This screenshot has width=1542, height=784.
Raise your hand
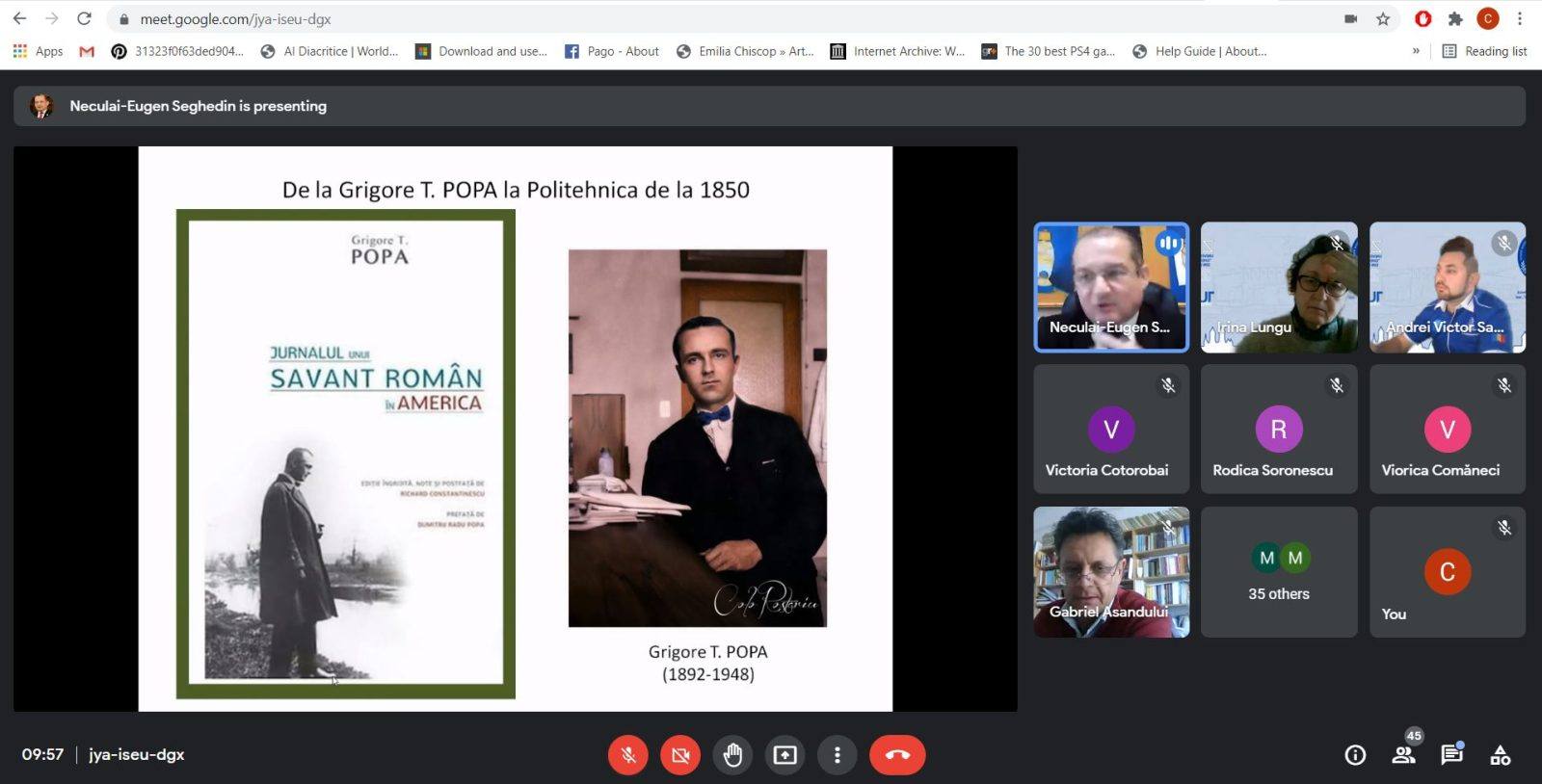pos(733,755)
